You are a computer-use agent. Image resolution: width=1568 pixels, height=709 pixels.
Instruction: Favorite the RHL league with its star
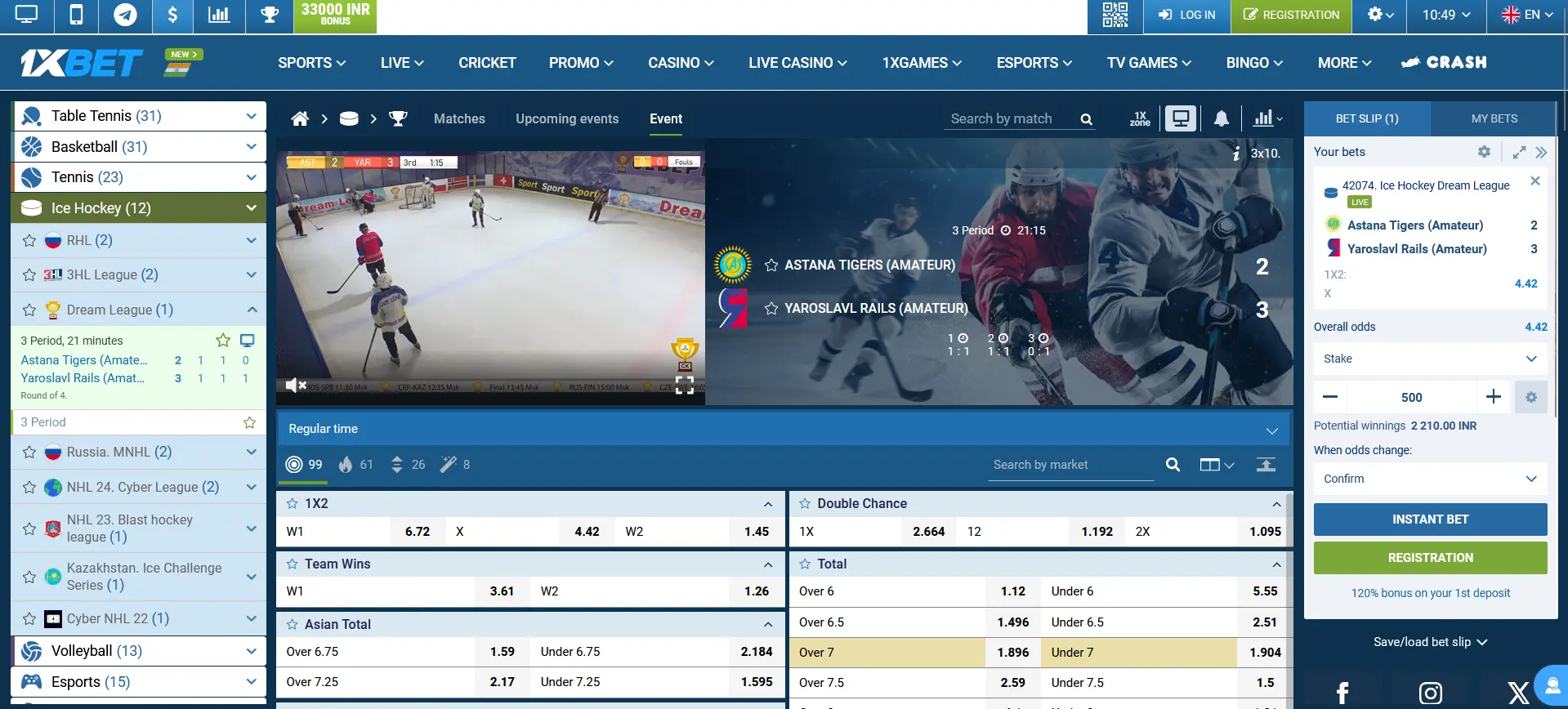pos(29,241)
